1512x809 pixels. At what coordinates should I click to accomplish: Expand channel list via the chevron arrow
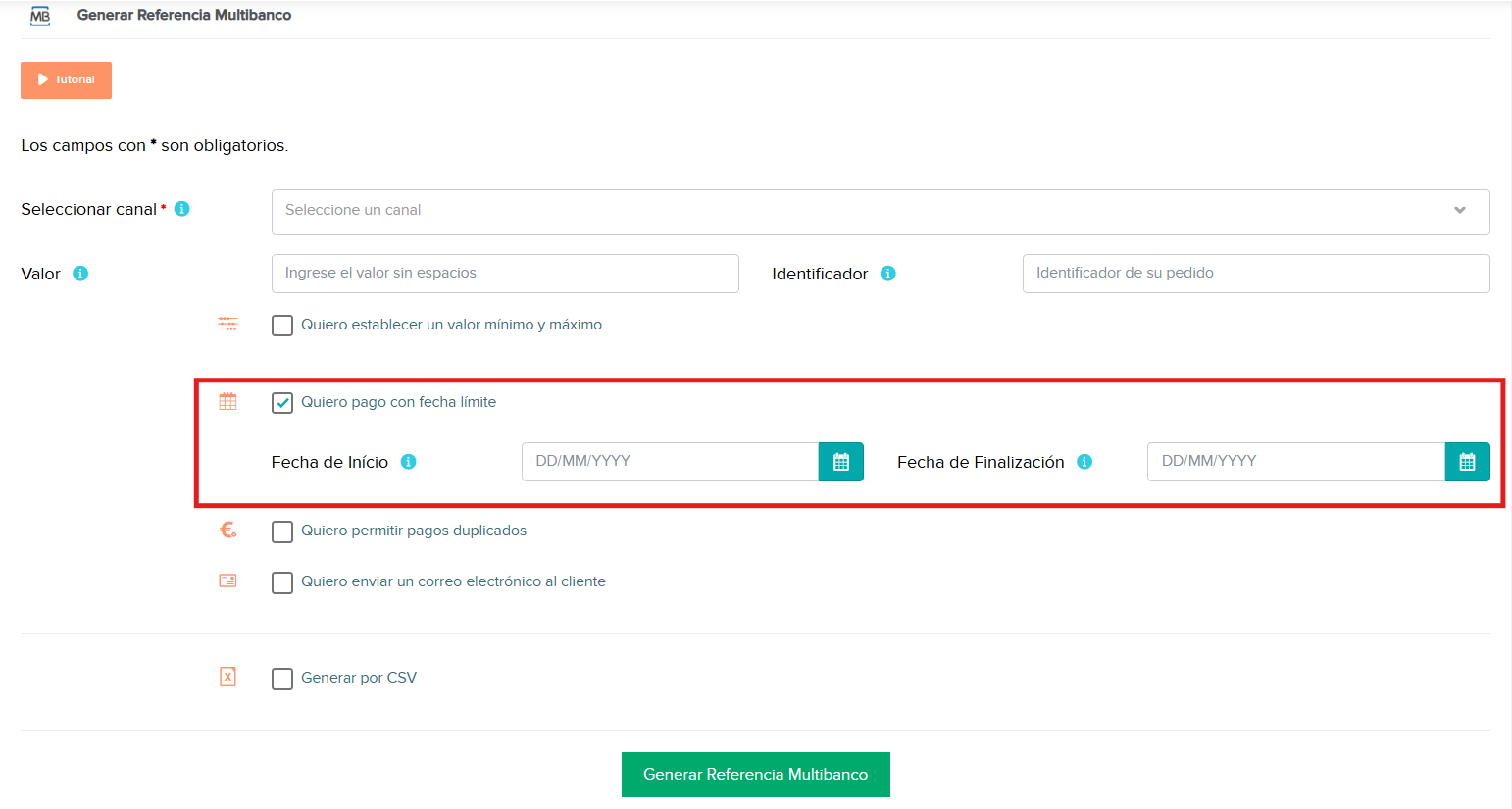(1460, 211)
